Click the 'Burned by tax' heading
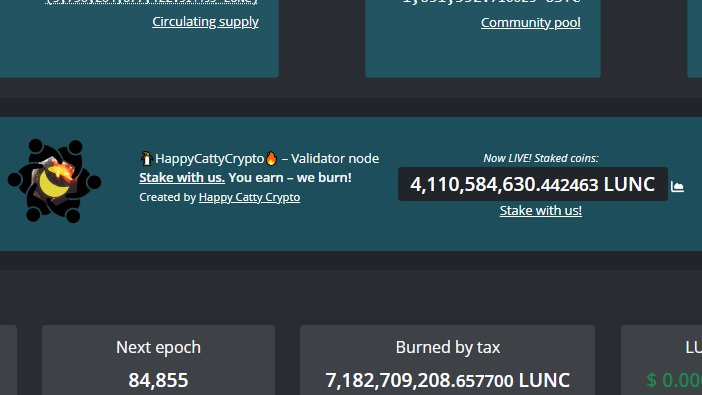Screen dimensions: 702x395 (448, 348)
